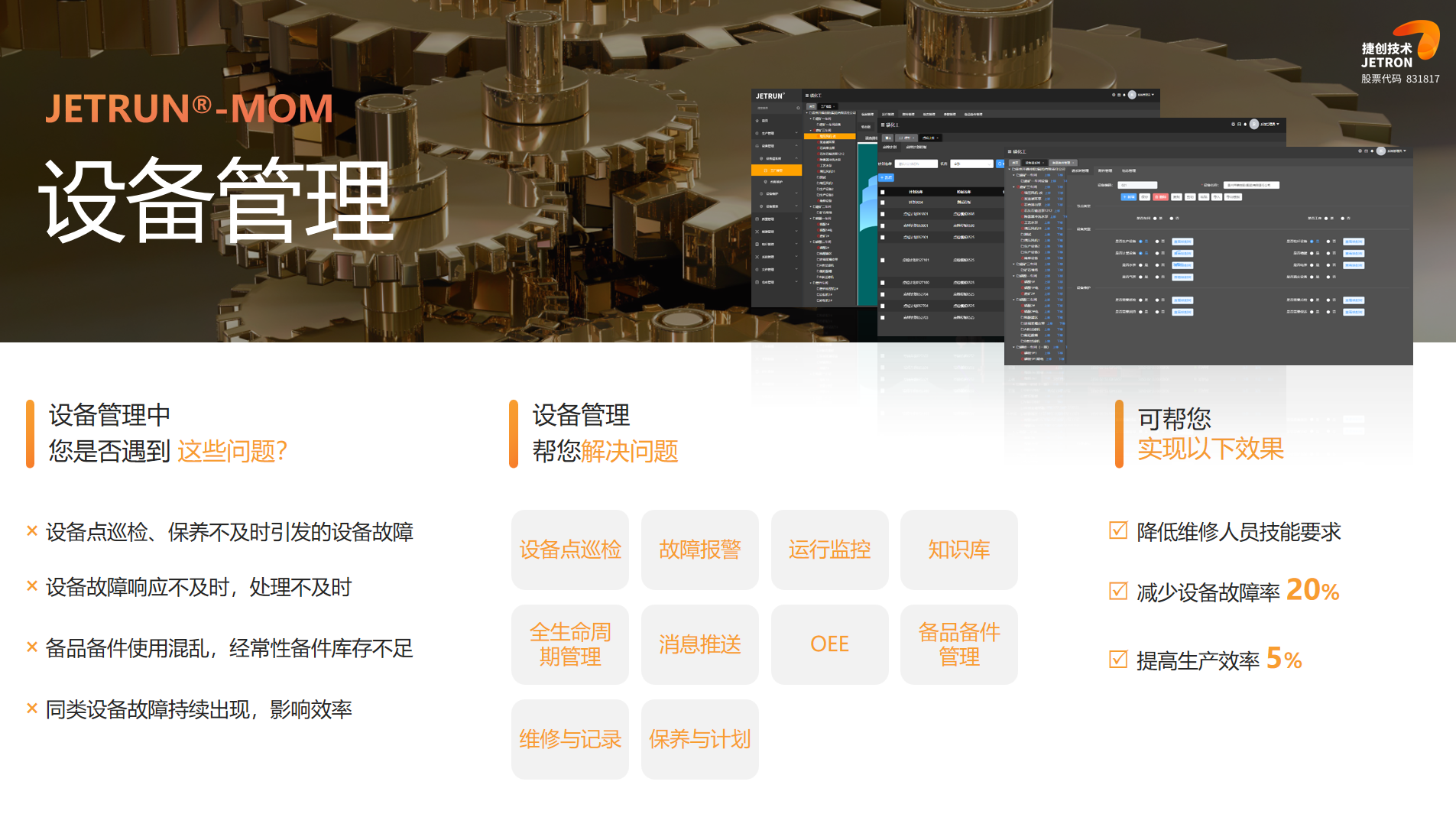Select the orange highlighted sidebar item in back screenshot
Viewport: 1456px width, 814px height.
point(777,170)
